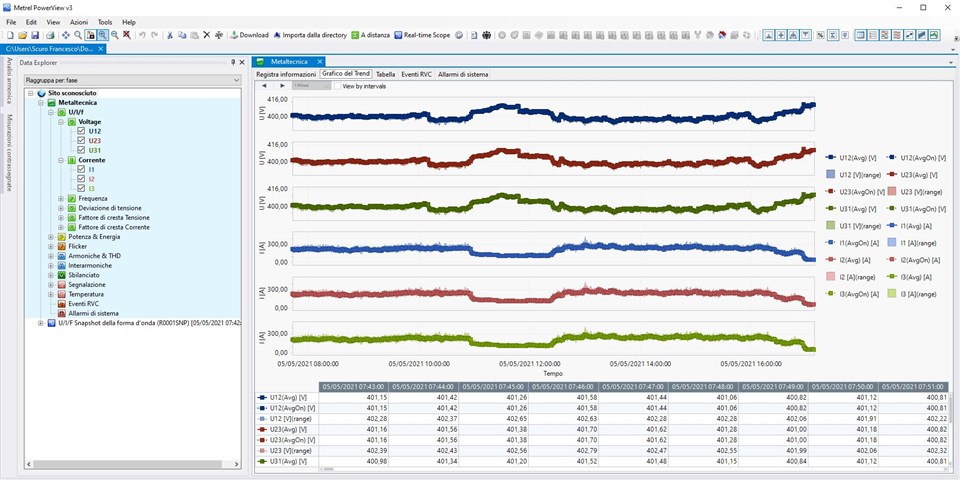Select 'Allarmi di sistema' in the data tree
960x480 pixels.
[89, 313]
